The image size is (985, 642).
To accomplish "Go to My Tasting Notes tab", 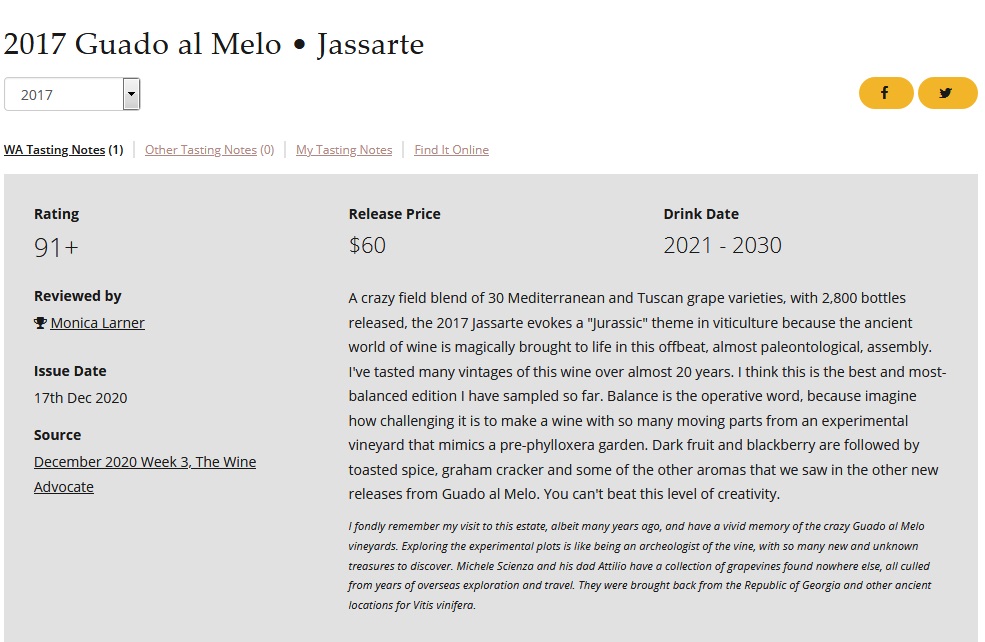I will click(344, 150).
